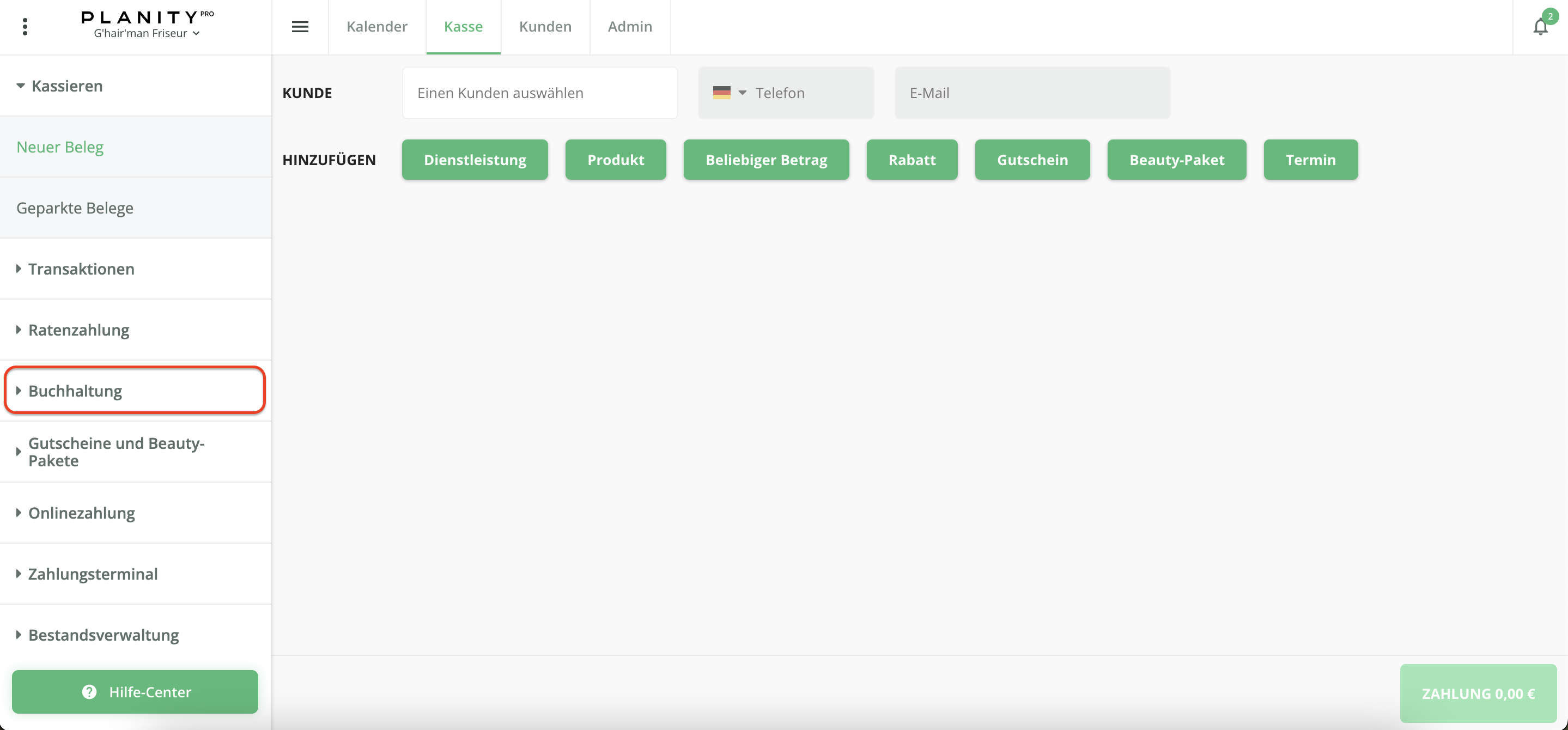Switch to the Kunden tab
This screenshot has width=1568, height=730.
[x=545, y=27]
